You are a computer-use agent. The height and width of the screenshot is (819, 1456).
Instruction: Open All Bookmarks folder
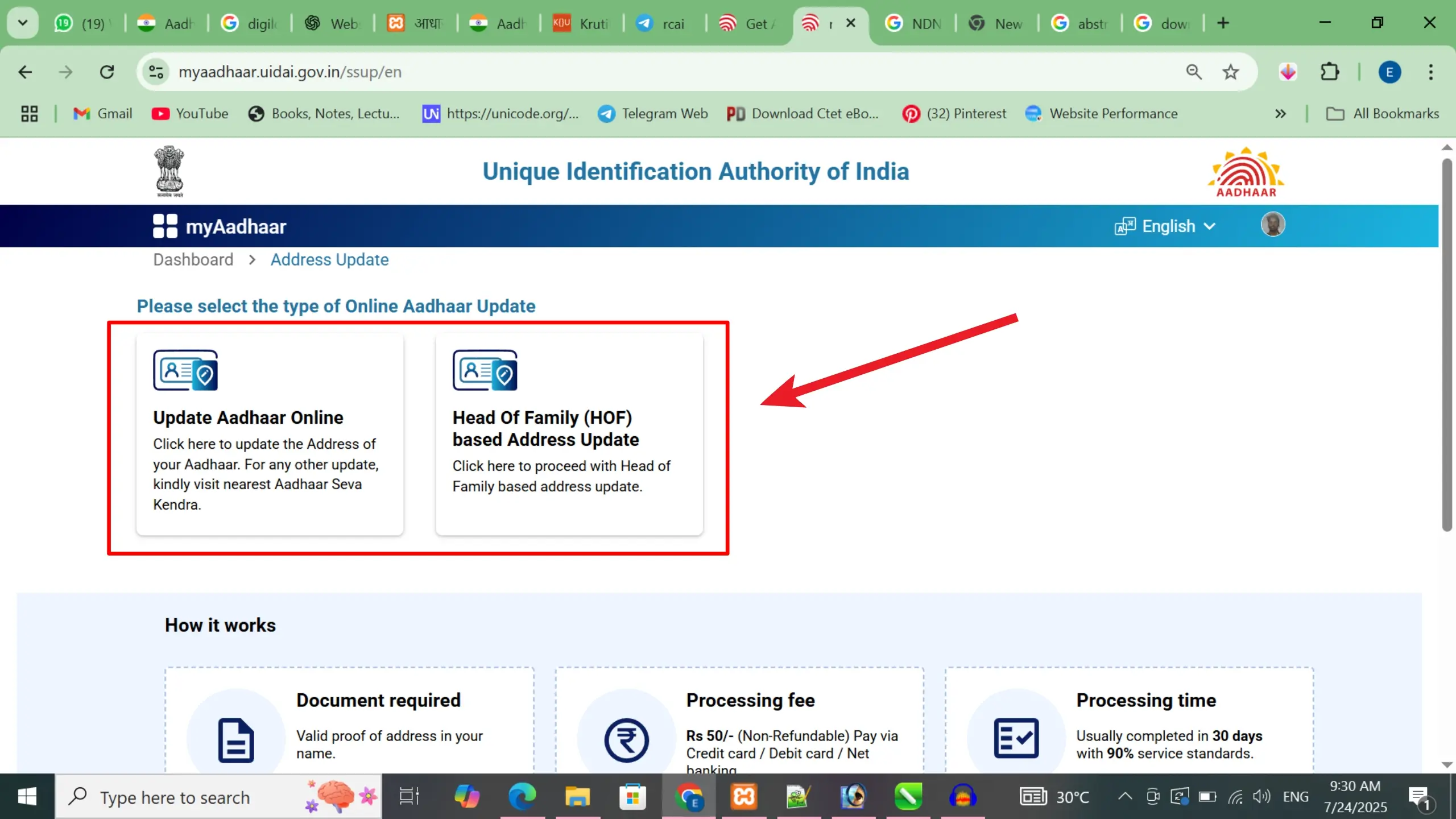(1382, 114)
